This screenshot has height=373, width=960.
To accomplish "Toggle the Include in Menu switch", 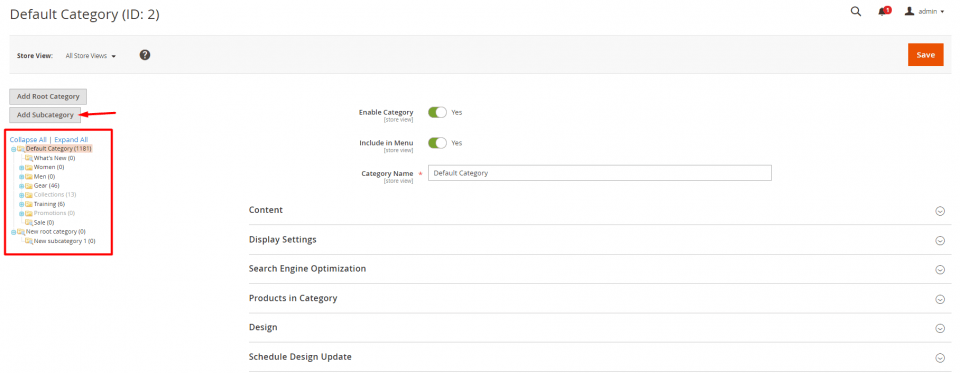I will 437,143.
